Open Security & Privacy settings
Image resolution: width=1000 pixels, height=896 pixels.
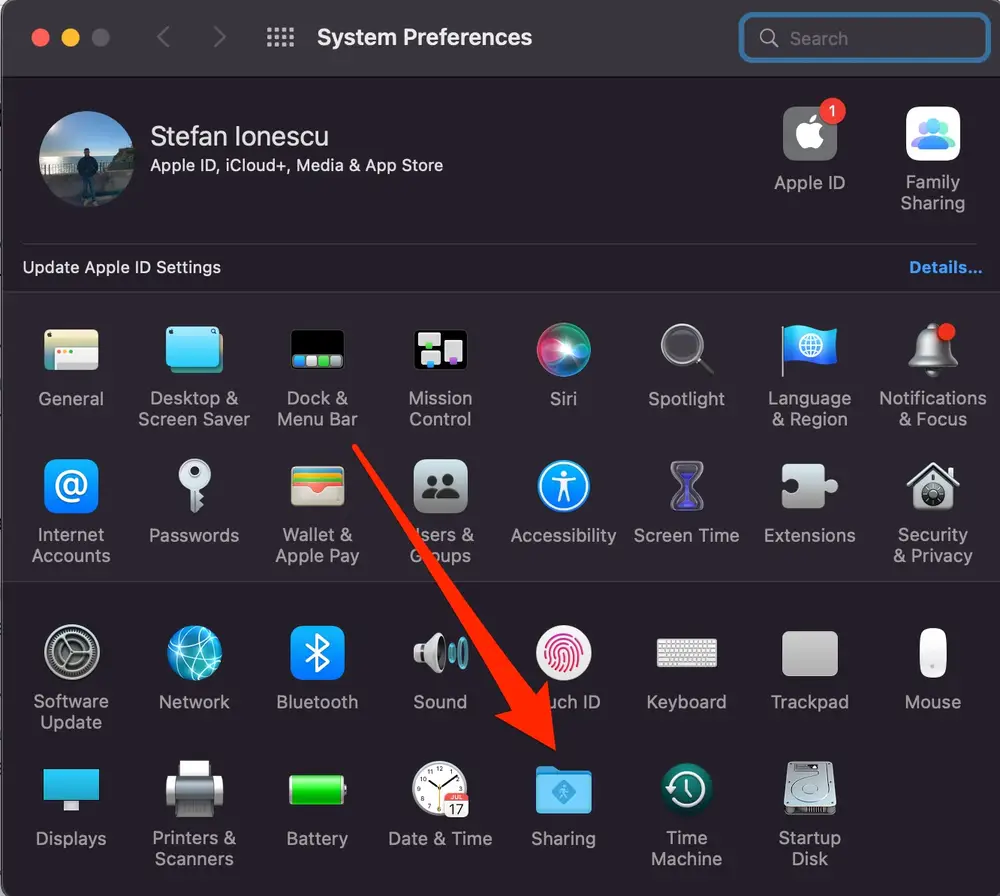(x=932, y=486)
